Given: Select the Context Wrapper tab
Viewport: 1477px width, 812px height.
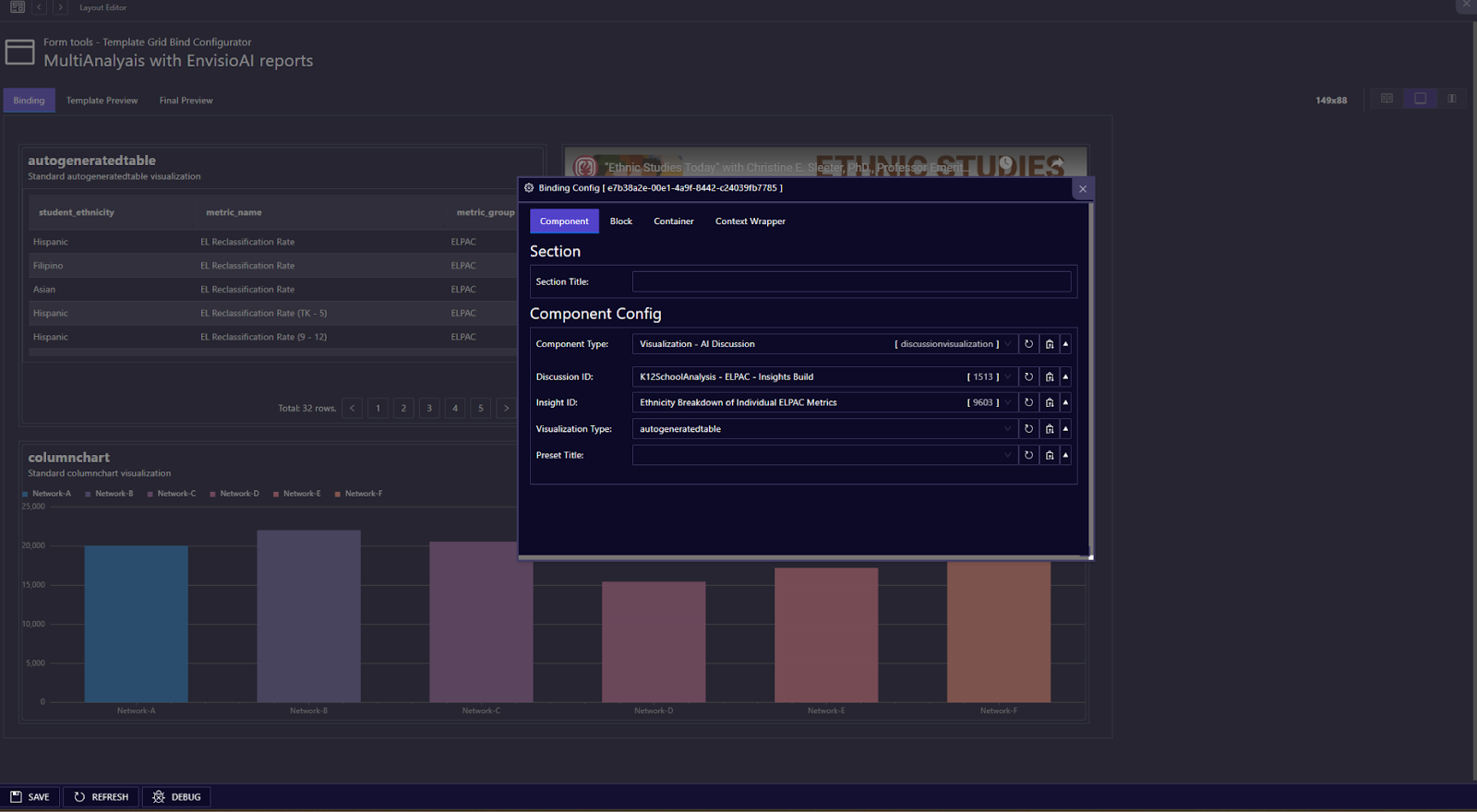Looking at the screenshot, I should 751,221.
